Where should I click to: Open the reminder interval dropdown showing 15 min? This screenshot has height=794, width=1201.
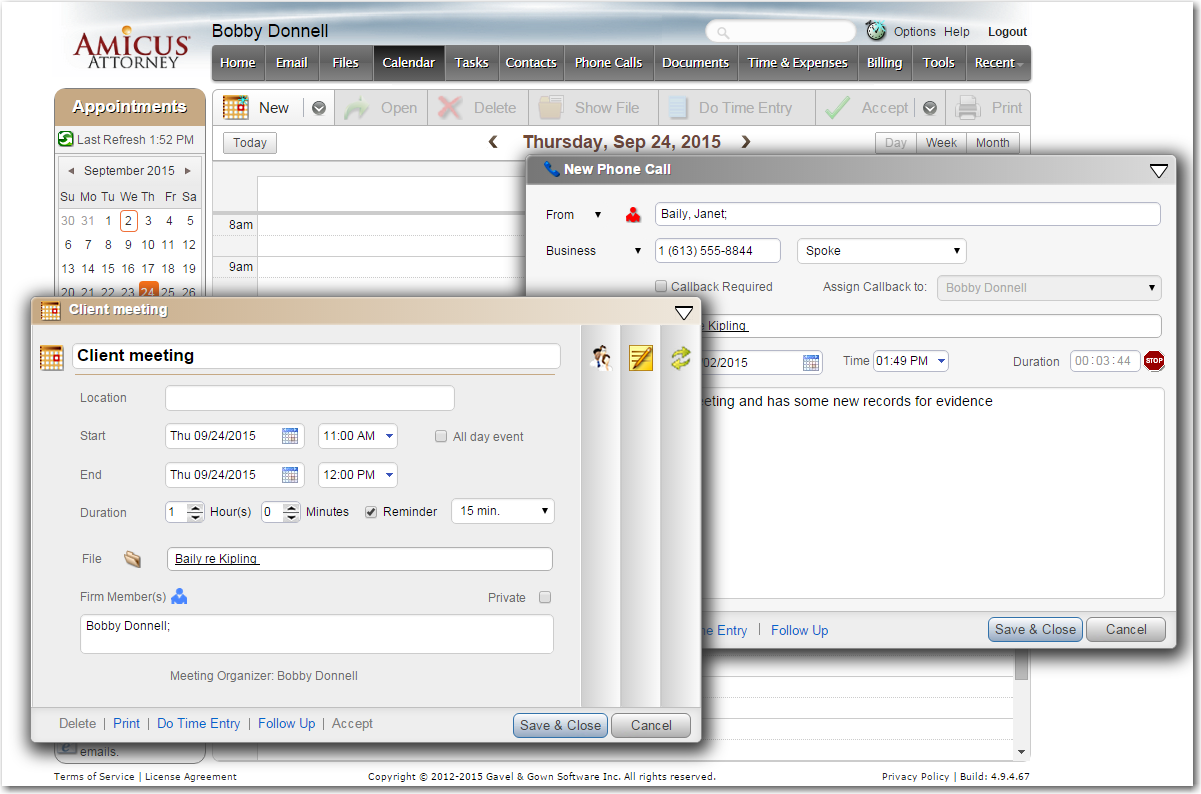pos(502,511)
